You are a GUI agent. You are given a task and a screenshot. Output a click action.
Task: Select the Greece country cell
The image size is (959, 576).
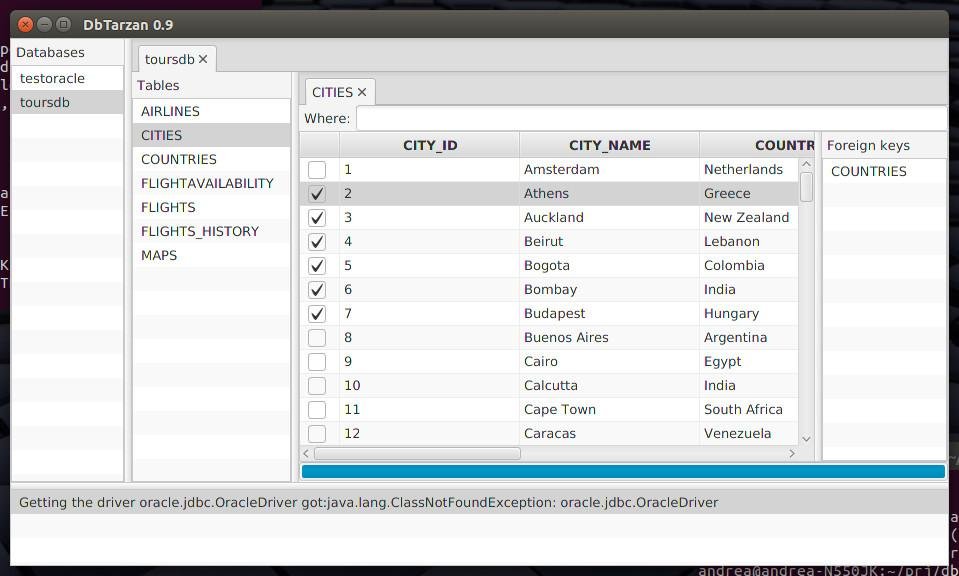pos(749,194)
